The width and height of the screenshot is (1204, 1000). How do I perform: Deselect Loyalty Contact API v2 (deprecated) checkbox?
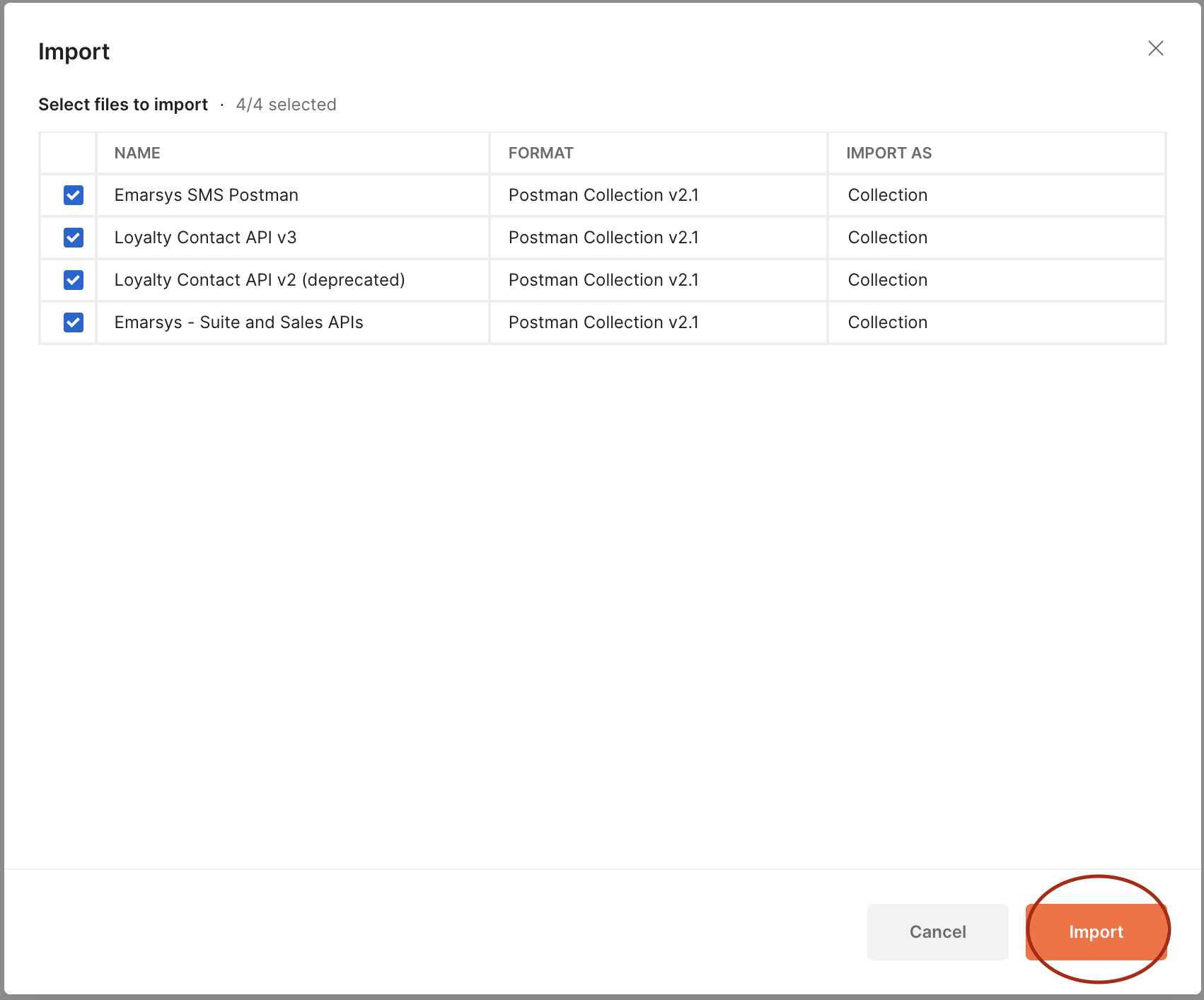click(x=74, y=280)
